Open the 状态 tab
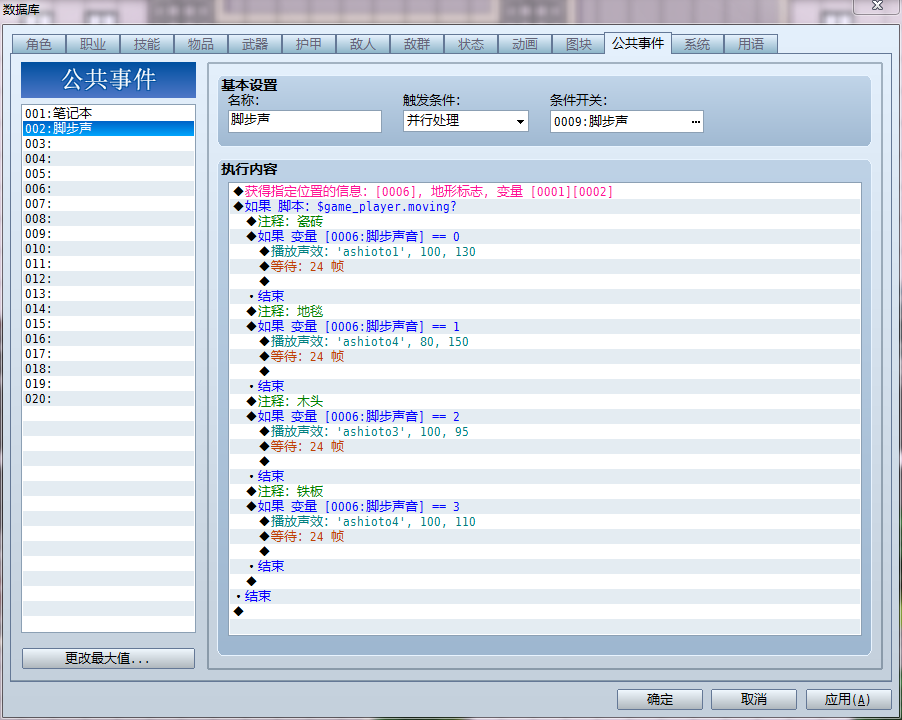 point(471,44)
